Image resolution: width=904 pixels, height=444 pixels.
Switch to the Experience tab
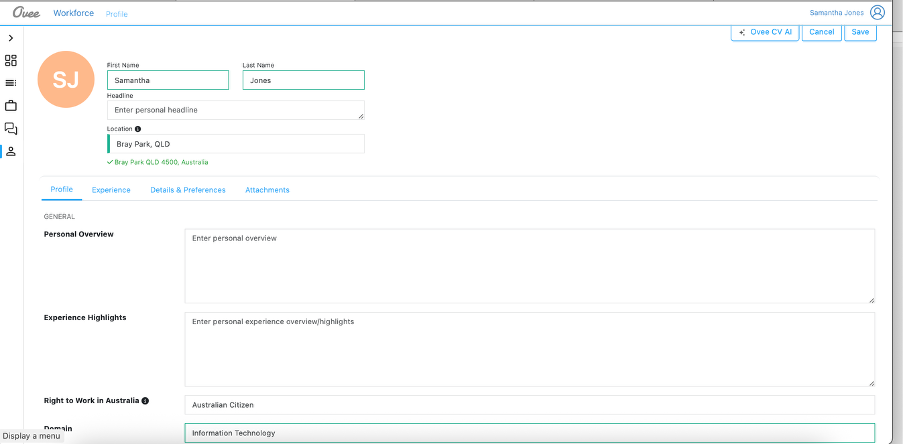click(x=111, y=190)
